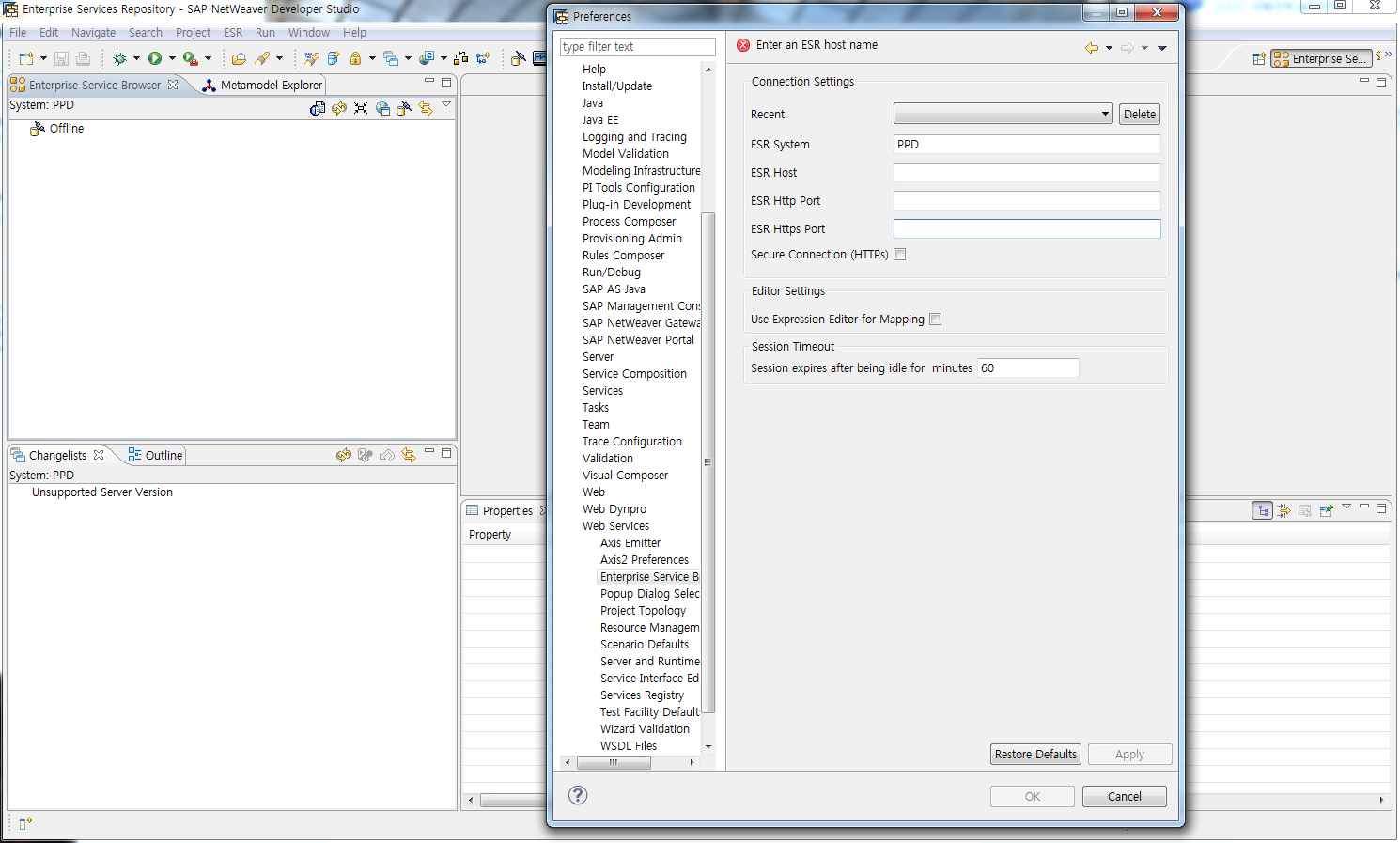The image size is (1400, 843).
Task: Select Services Registry preference item
Action: pyautogui.click(x=642, y=695)
